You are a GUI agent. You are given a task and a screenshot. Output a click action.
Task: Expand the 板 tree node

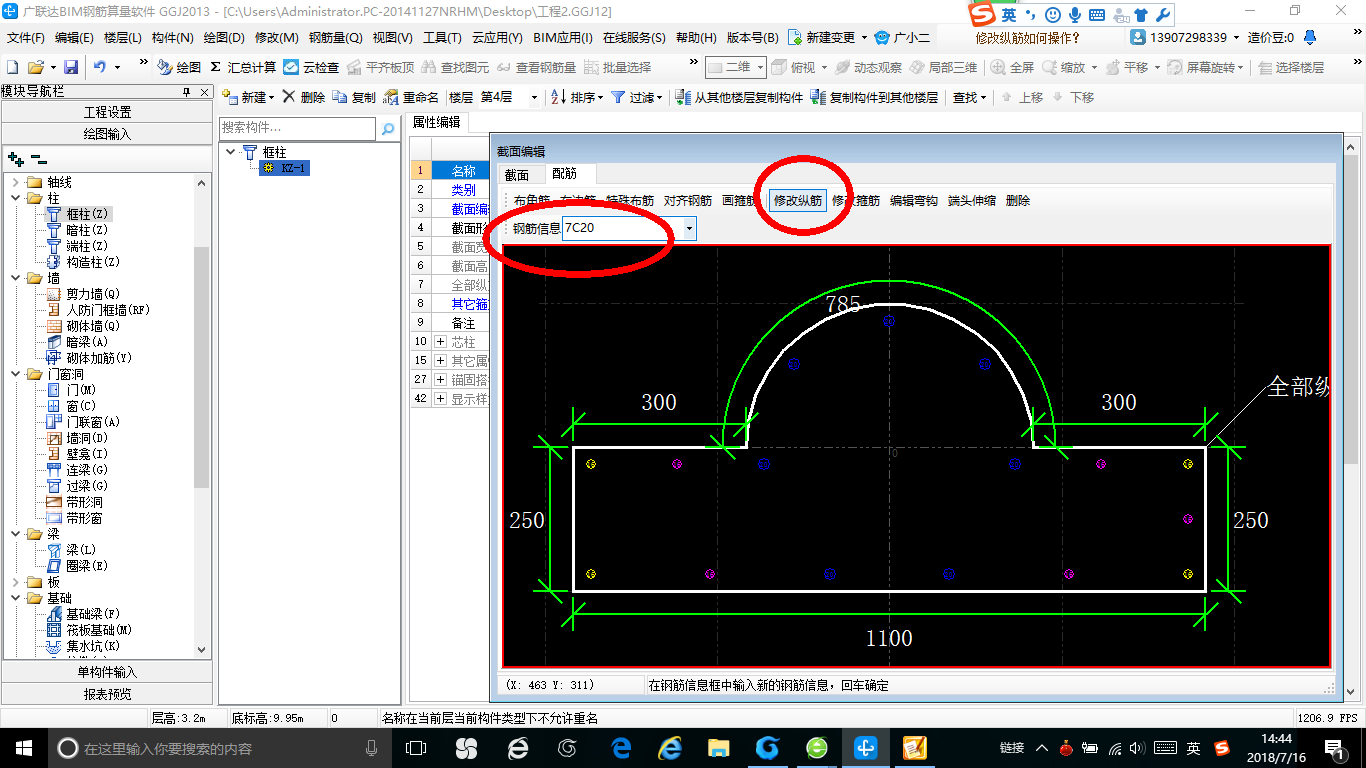[15, 582]
